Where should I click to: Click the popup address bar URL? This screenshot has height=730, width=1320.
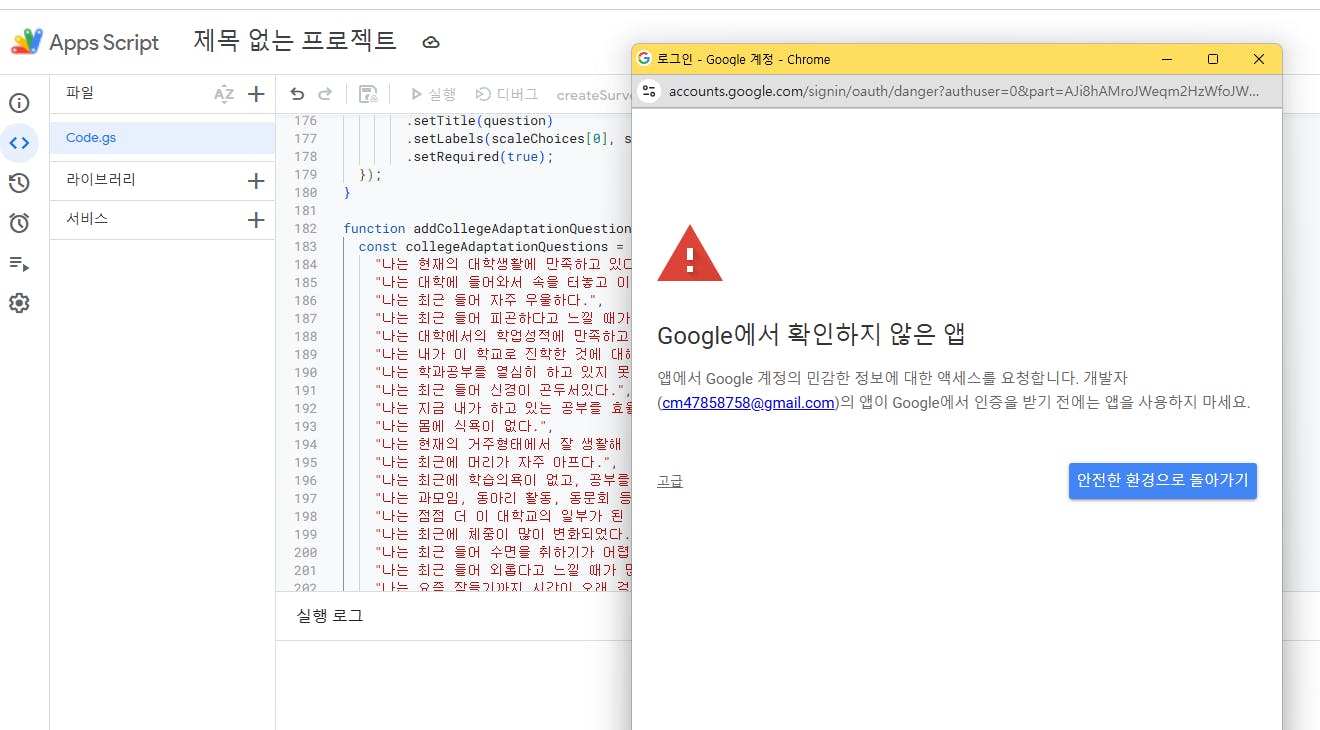pos(963,91)
